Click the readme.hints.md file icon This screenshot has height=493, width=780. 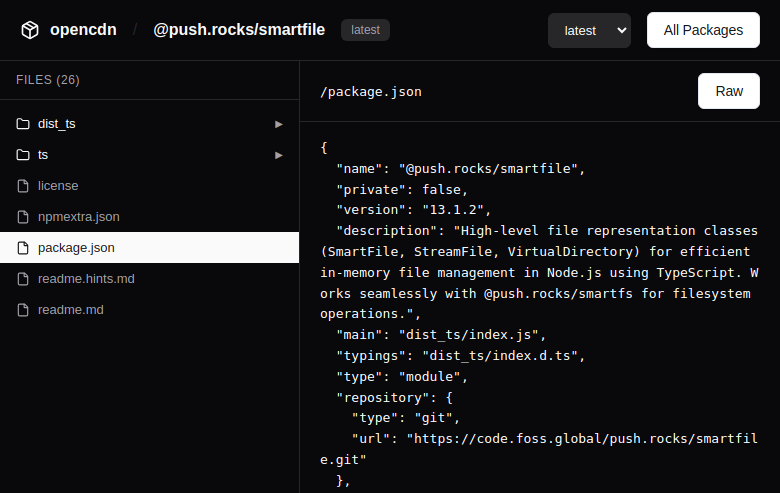click(x=23, y=279)
